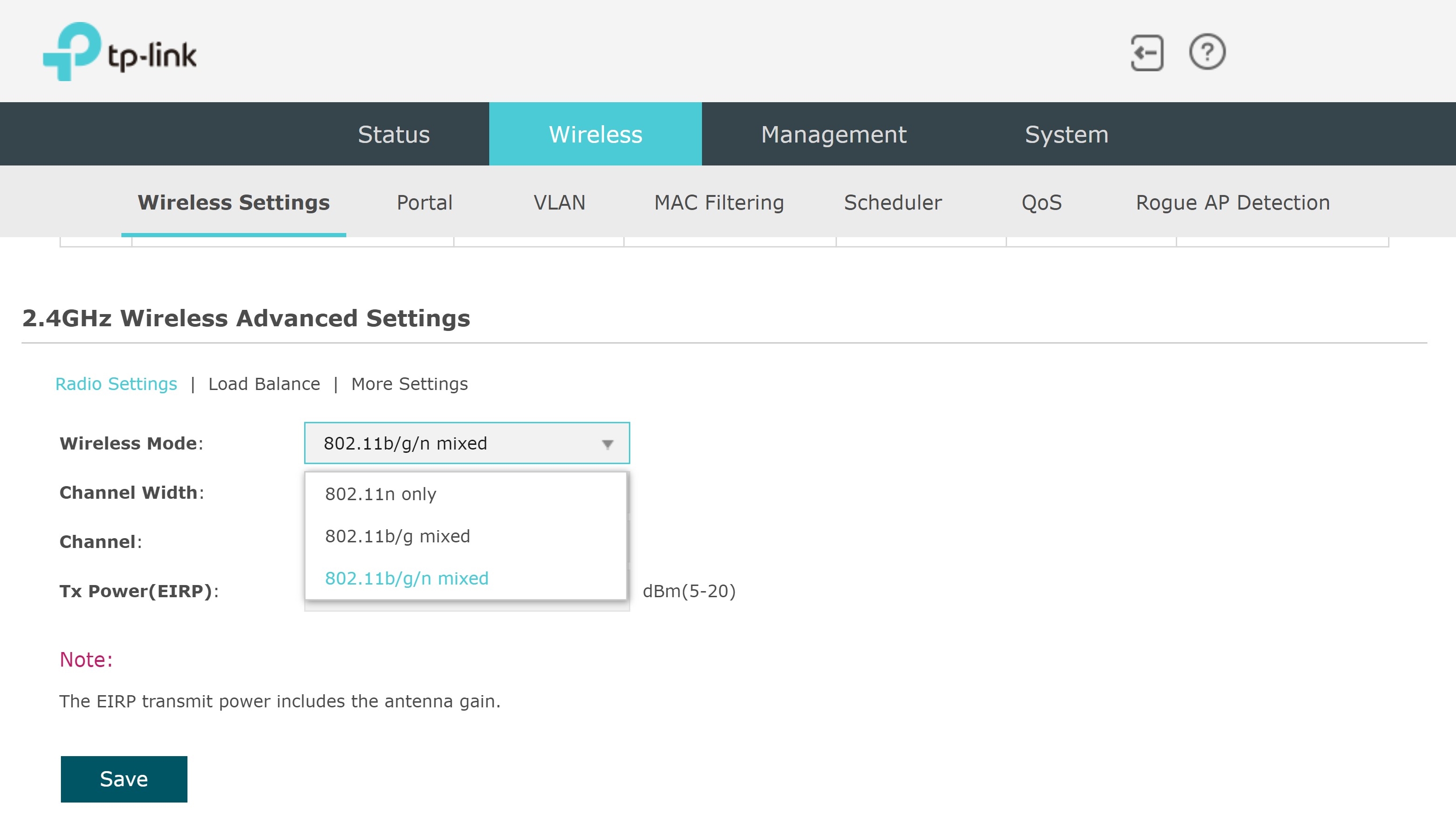Go to the System tab
The height and width of the screenshot is (833, 1456).
pos(1066,135)
